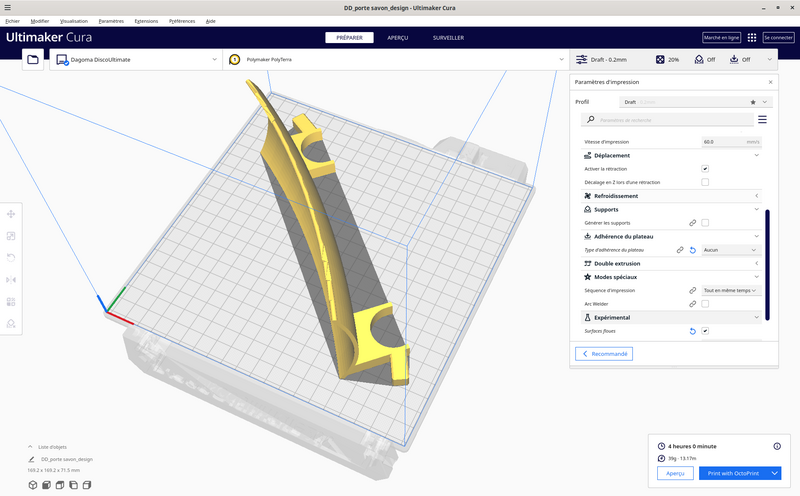The width and height of the screenshot is (800, 496).
Task: Click the Aperçu button near print time
Action: click(x=675, y=474)
